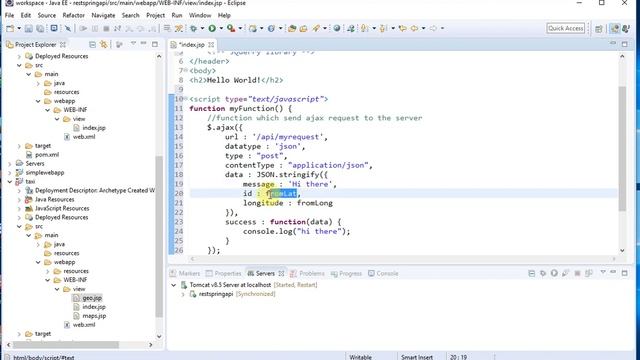The image size is (640, 360).
Task: Switch to the Progress tab
Action: click(x=346, y=273)
